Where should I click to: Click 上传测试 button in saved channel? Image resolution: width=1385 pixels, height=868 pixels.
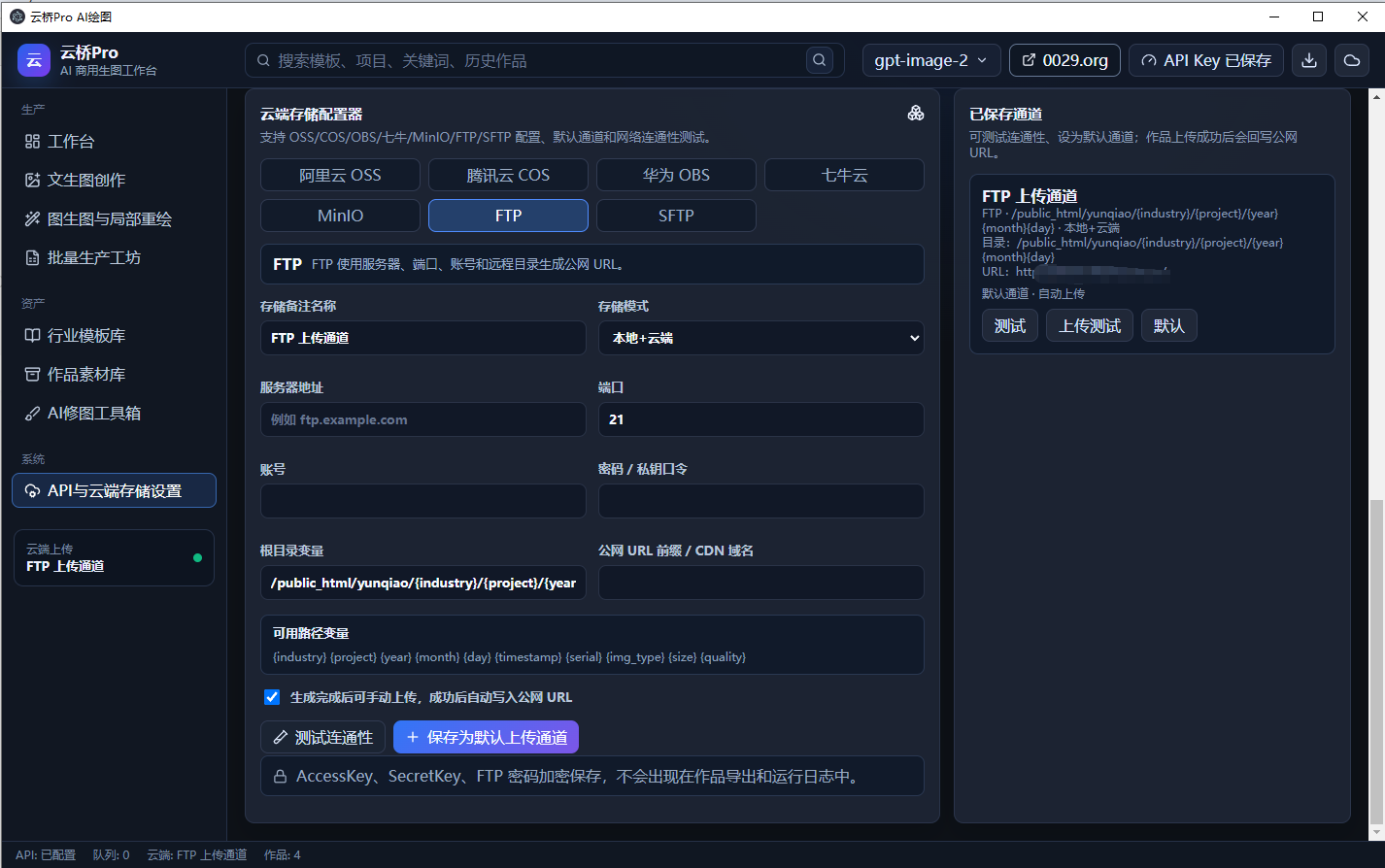coord(1090,325)
